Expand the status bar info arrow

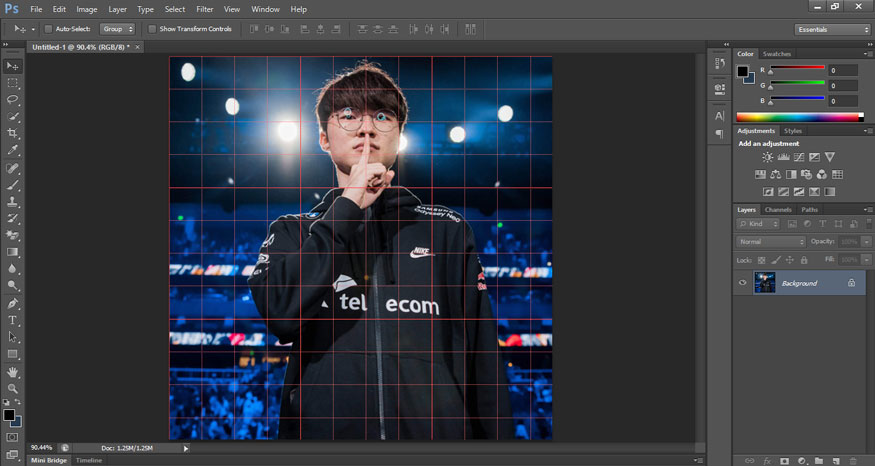(186, 448)
